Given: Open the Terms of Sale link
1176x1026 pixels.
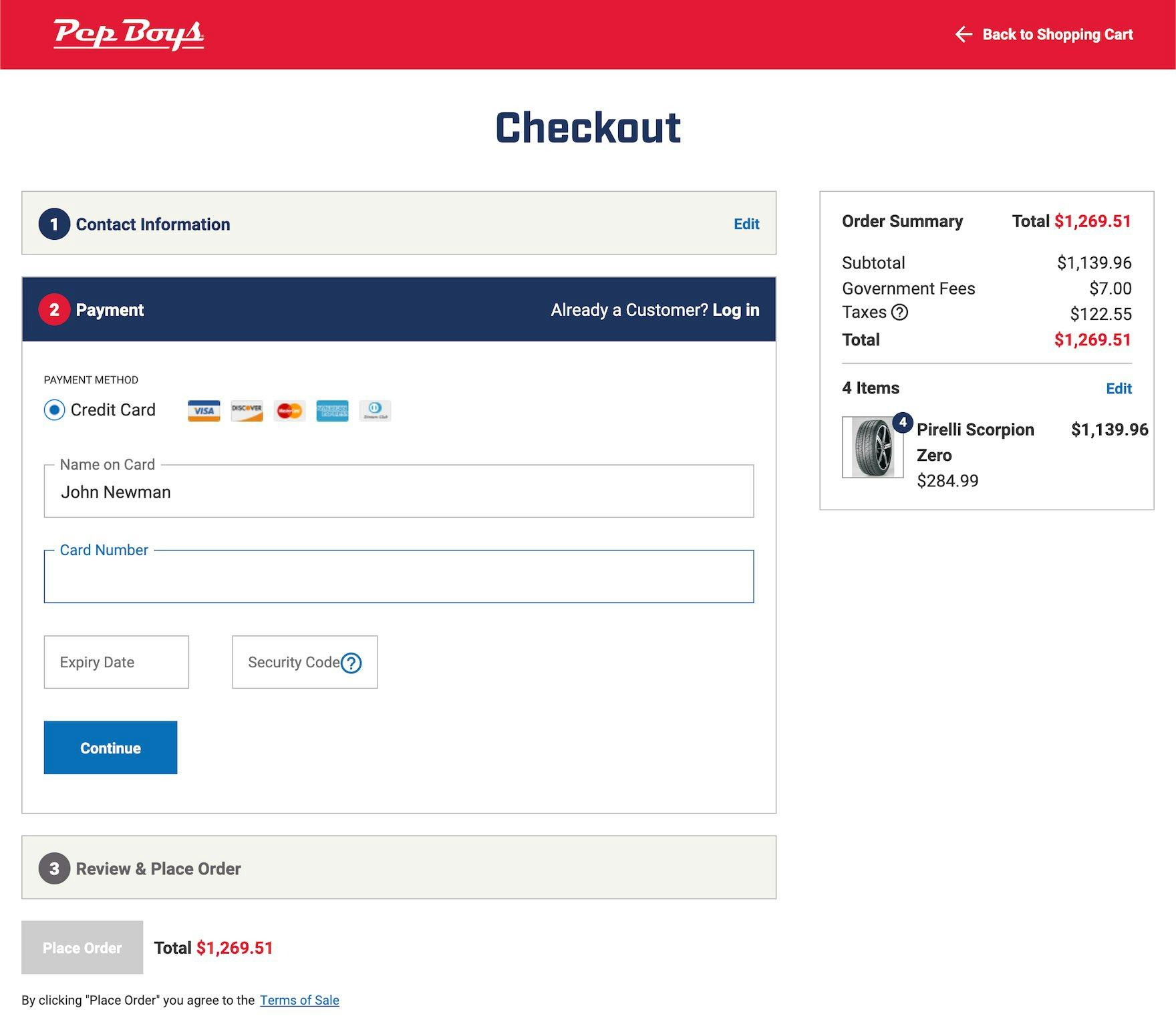Looking at the screenshot, I should tap(299, 1000).
